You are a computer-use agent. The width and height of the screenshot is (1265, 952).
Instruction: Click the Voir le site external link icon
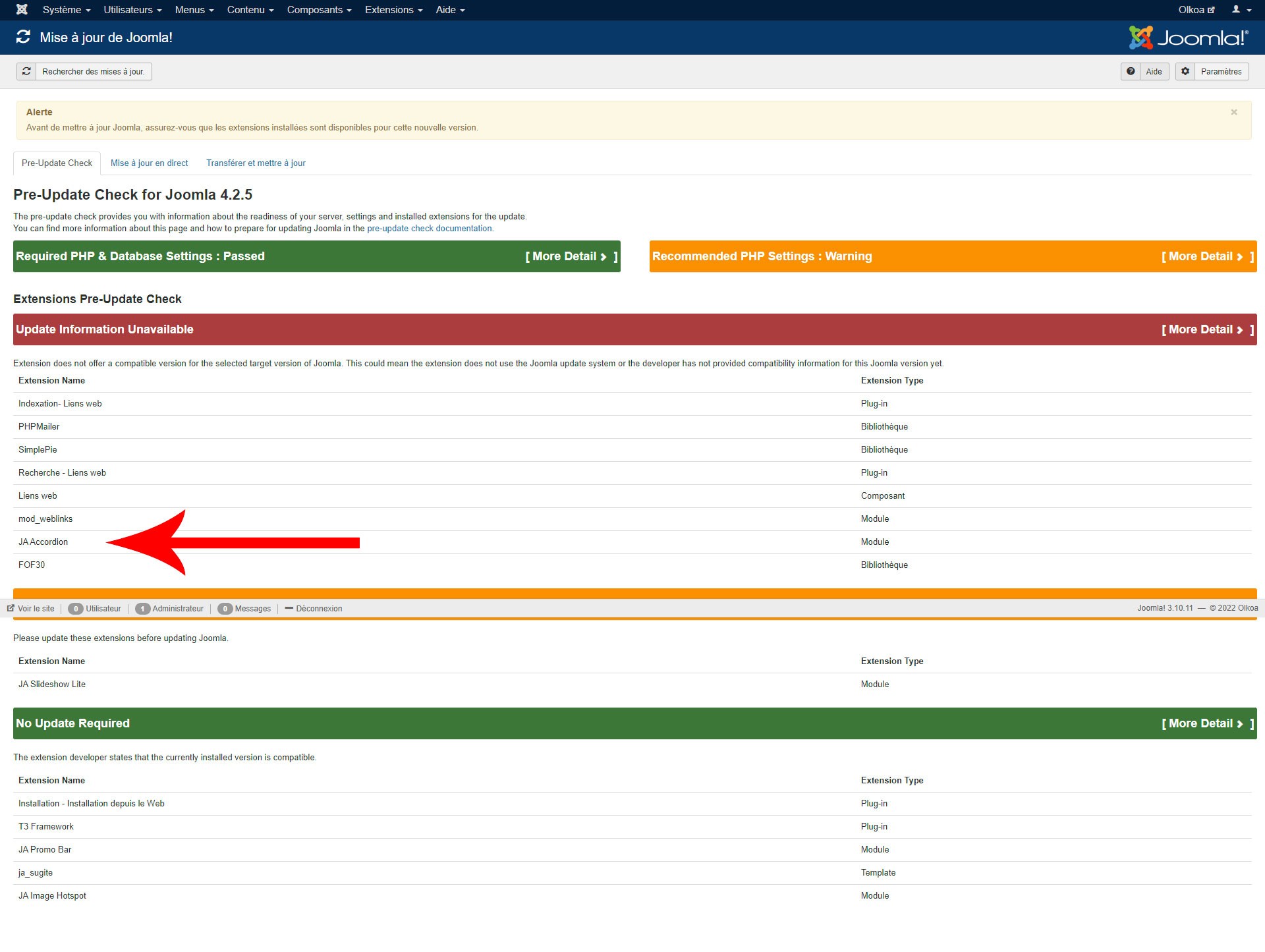point(11,608)
